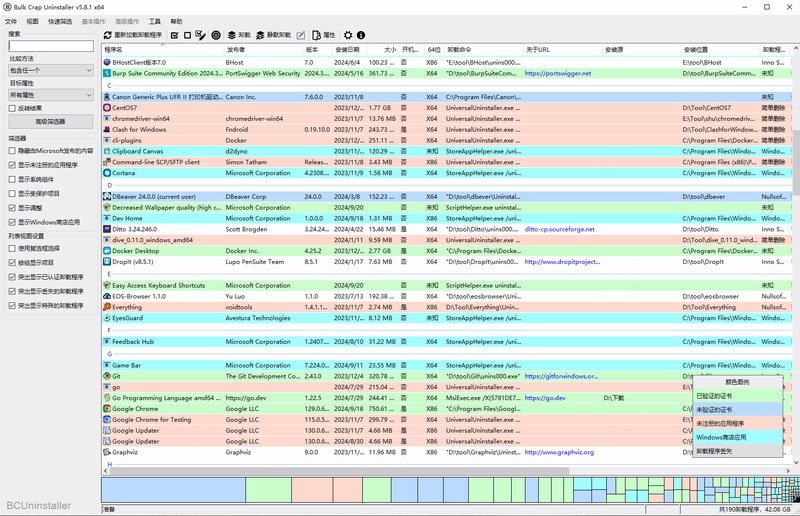The height and width of the screenshot is (516, 800).
Task: Click the Quiet Uninstall (静默卸载) toolbar button
Action: point(273,35)
